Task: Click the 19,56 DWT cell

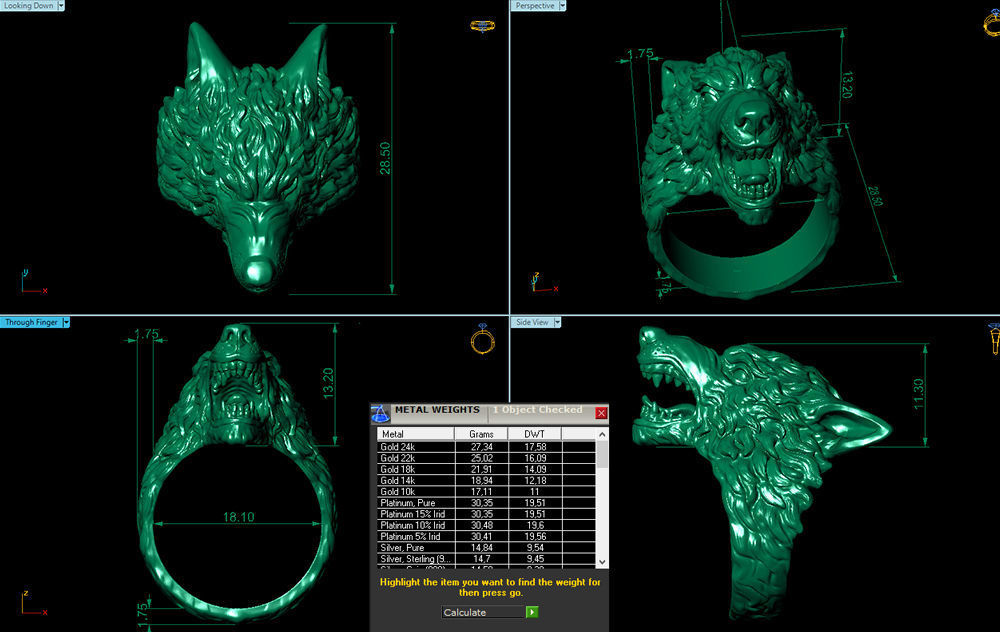Action: [x=535, y=536]
